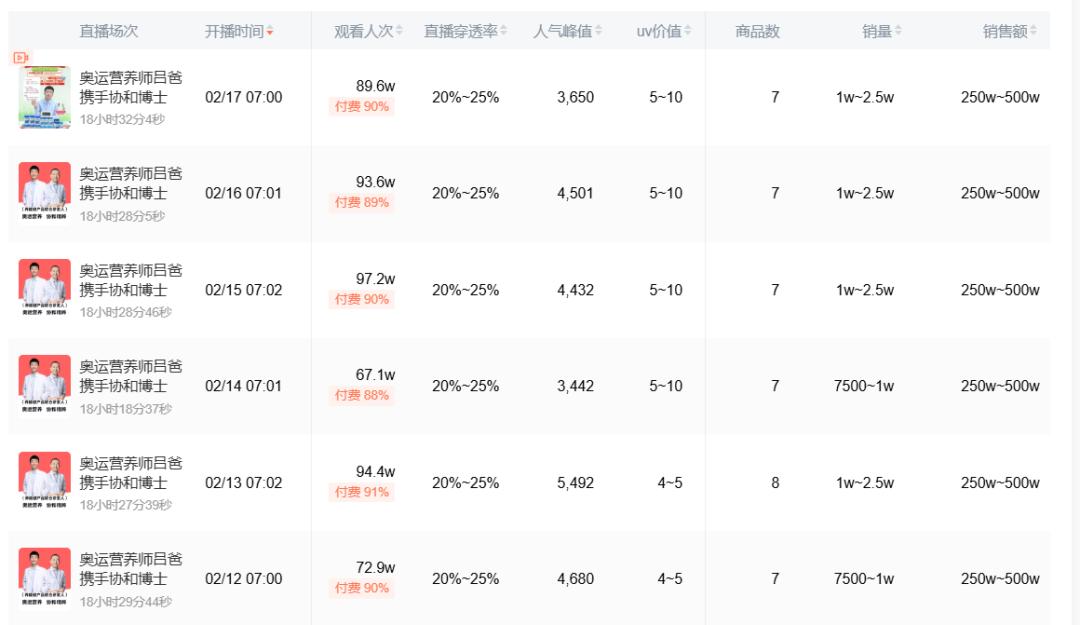This screenshot has width=1080, height=625.
Task: Click the orange video badge on first thumbnail
Action: click(19, 58)
